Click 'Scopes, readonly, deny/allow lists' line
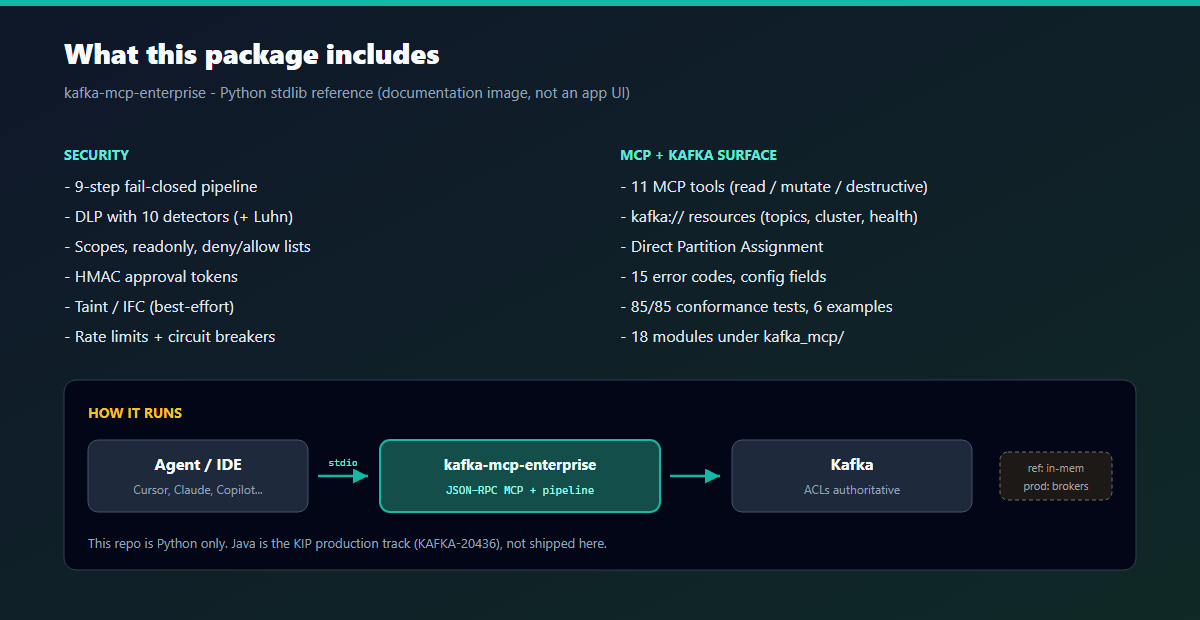This screenshot has width=1200, height=620. click(187, 247)
